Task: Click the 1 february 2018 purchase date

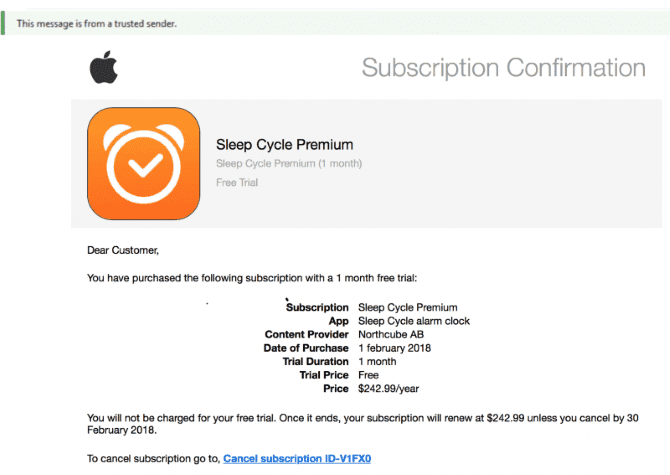Action: (394, 348)
